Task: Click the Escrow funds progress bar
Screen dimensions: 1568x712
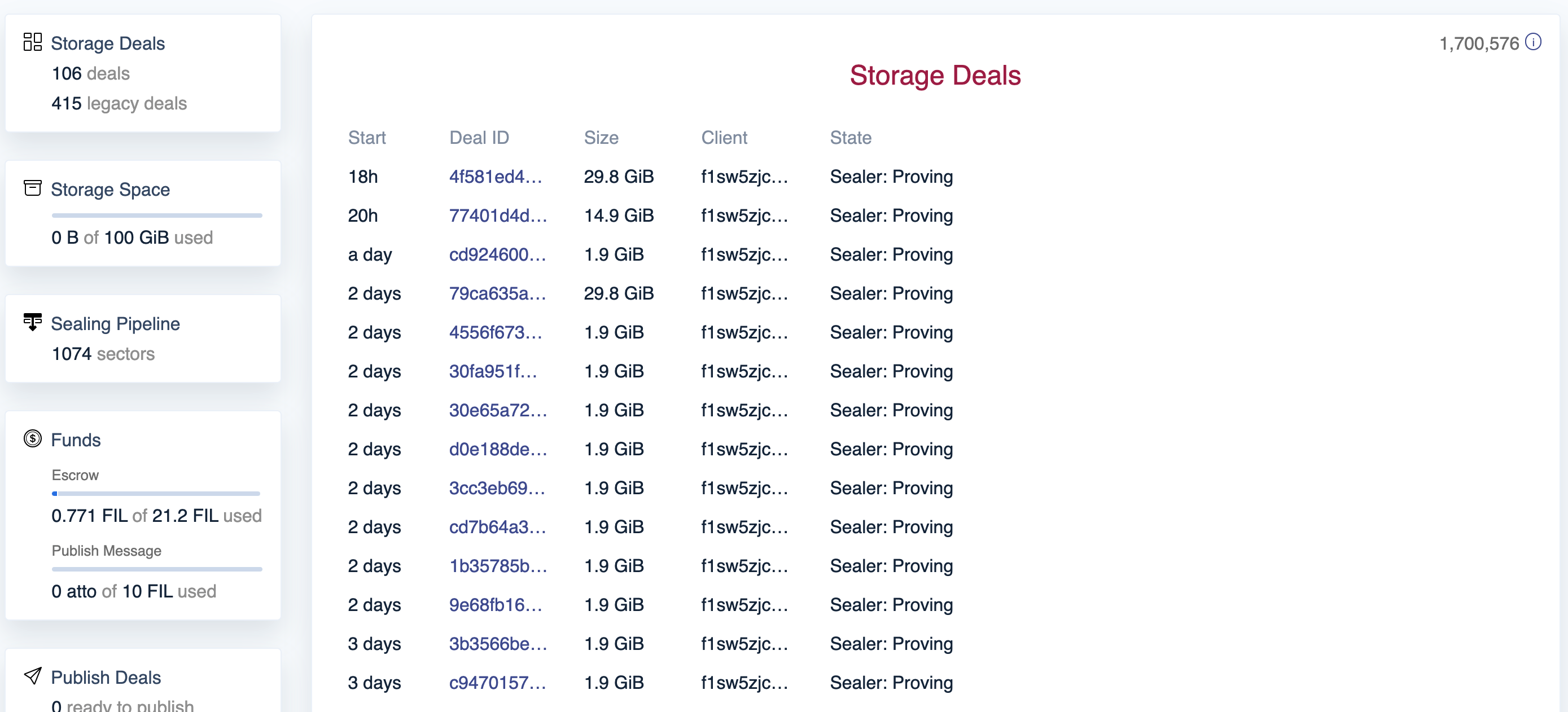Action: point(156,494)
